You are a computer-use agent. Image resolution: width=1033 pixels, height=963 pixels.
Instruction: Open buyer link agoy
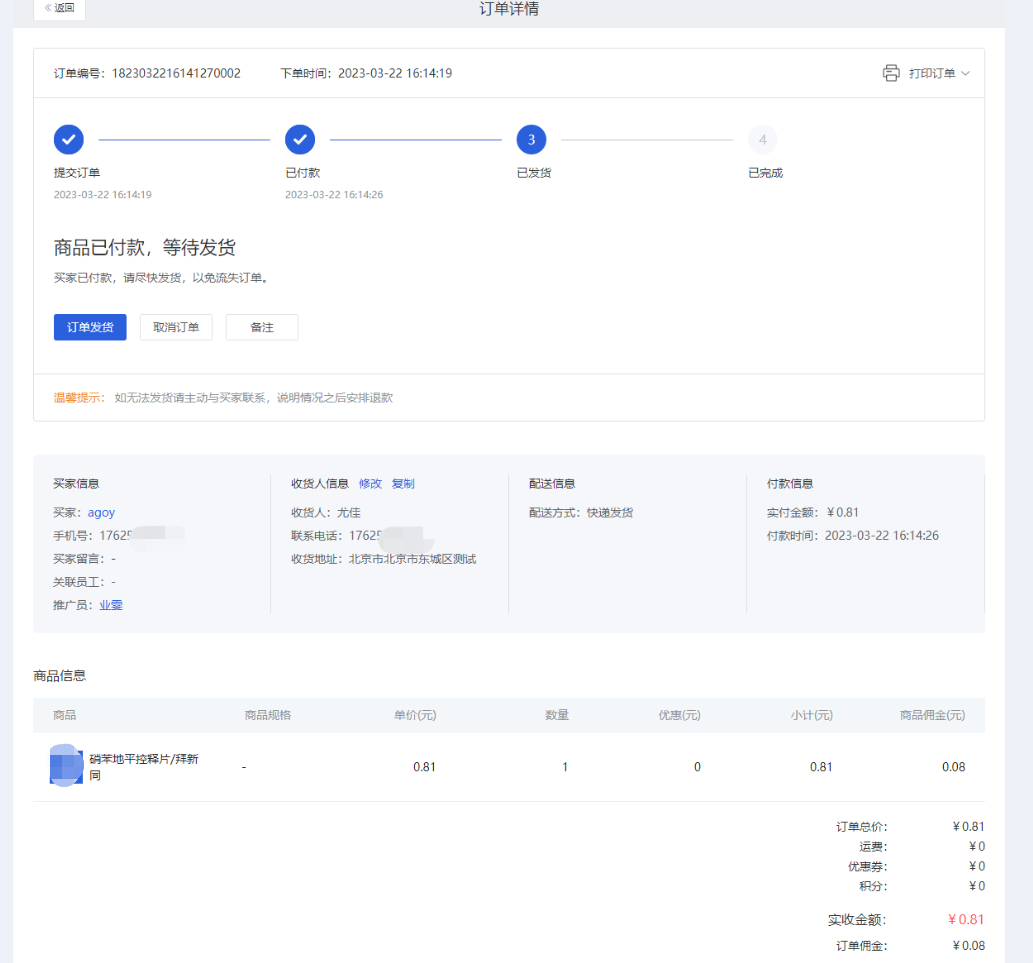[101, 512]
